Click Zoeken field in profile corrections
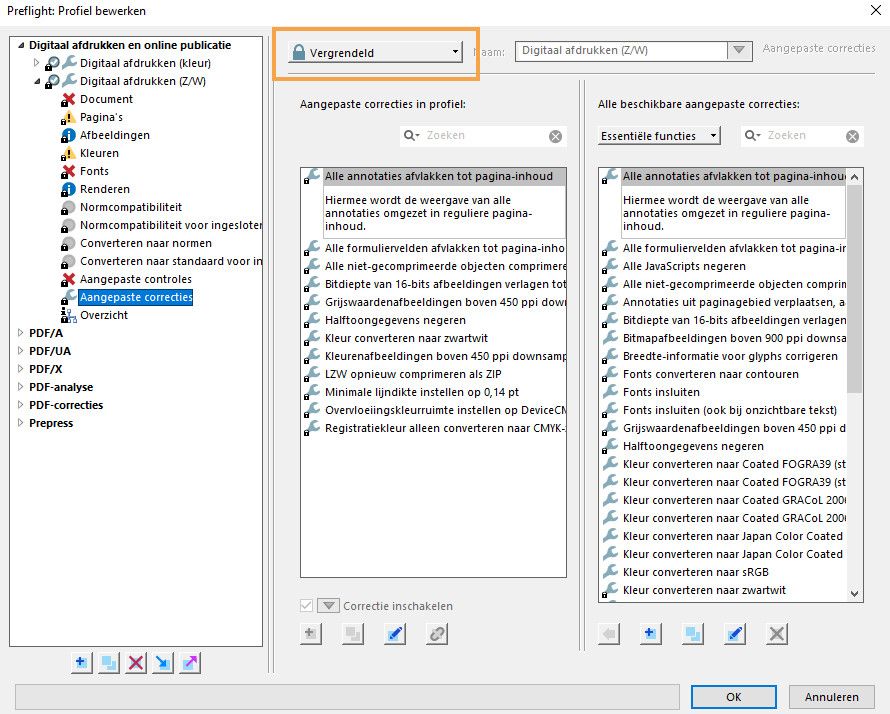Screen dimensions: 890x714 (x=485, y=136)
